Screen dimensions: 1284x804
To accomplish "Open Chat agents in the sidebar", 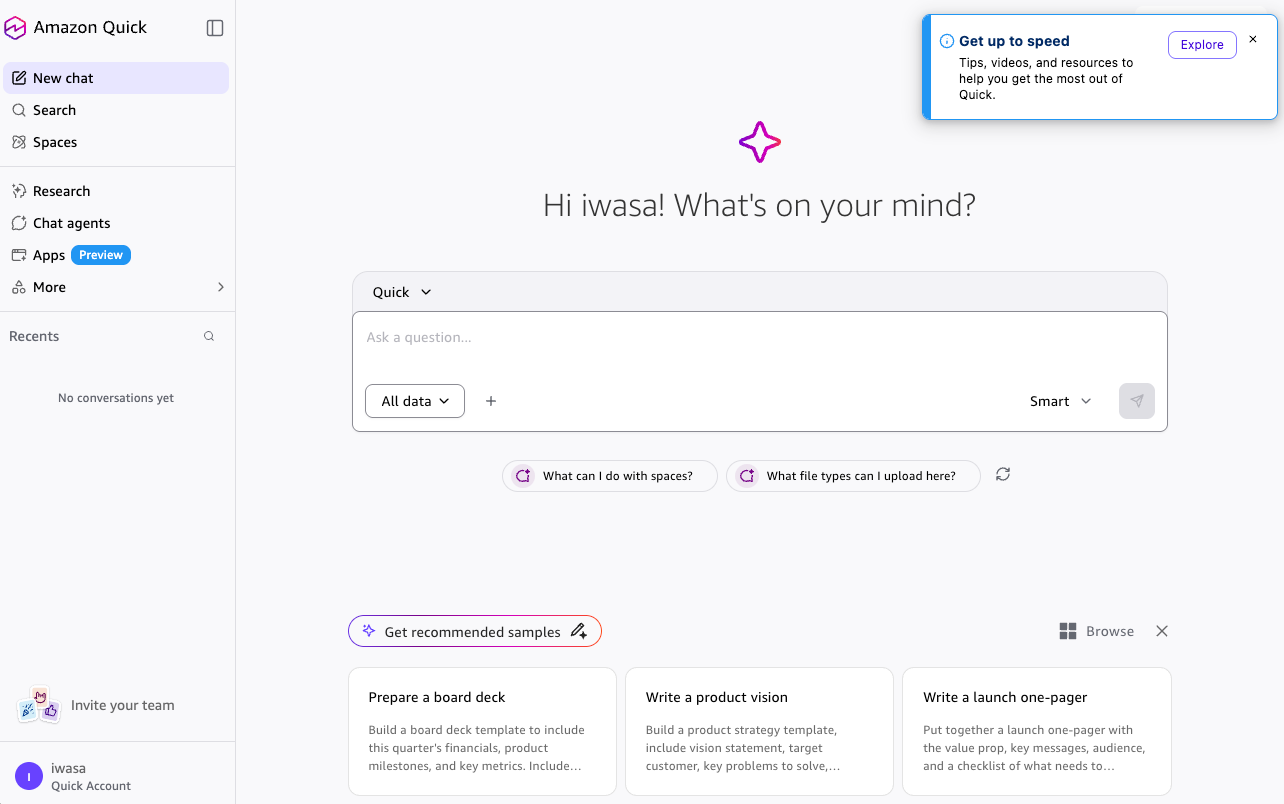I will (x=71, y=223).
